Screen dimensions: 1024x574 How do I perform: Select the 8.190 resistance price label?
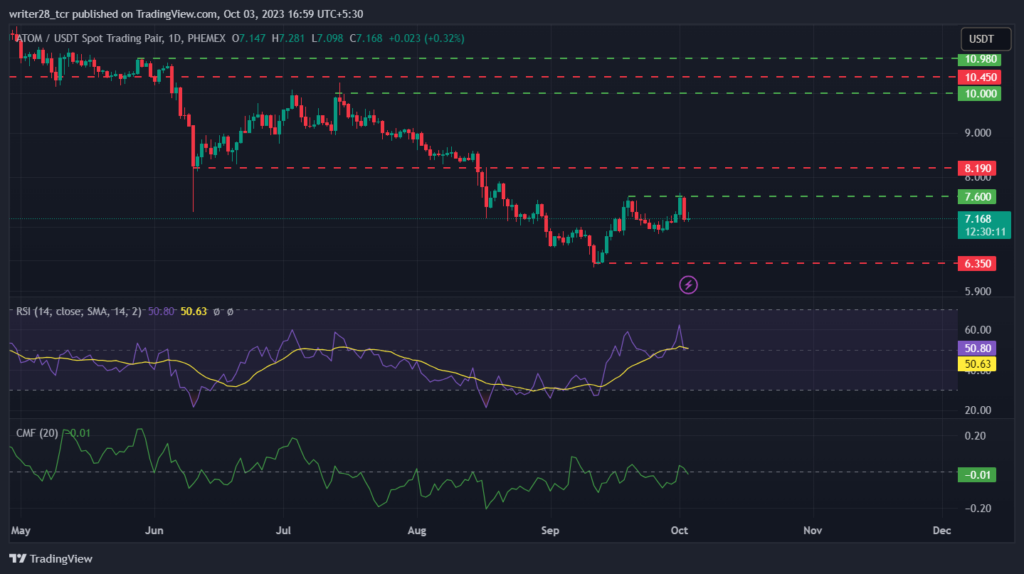(x=977, y=168)
